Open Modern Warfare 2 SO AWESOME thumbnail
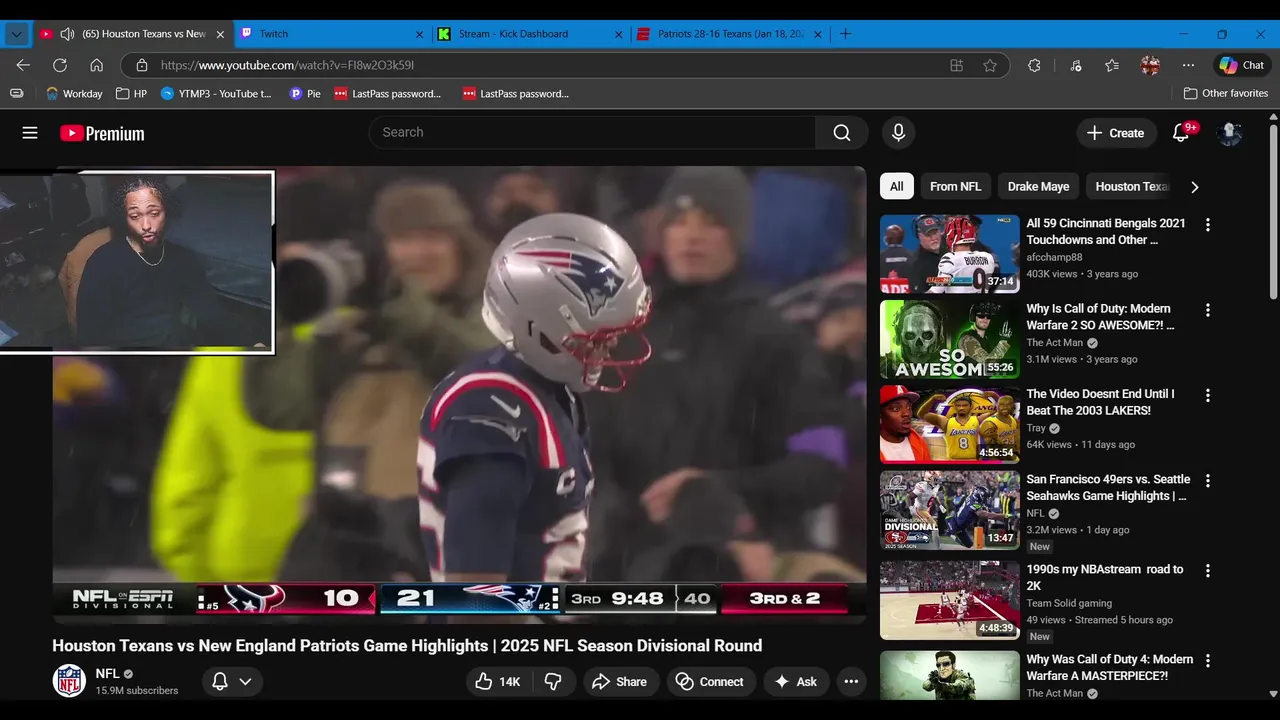The image size is (1280, 720). 949,340
